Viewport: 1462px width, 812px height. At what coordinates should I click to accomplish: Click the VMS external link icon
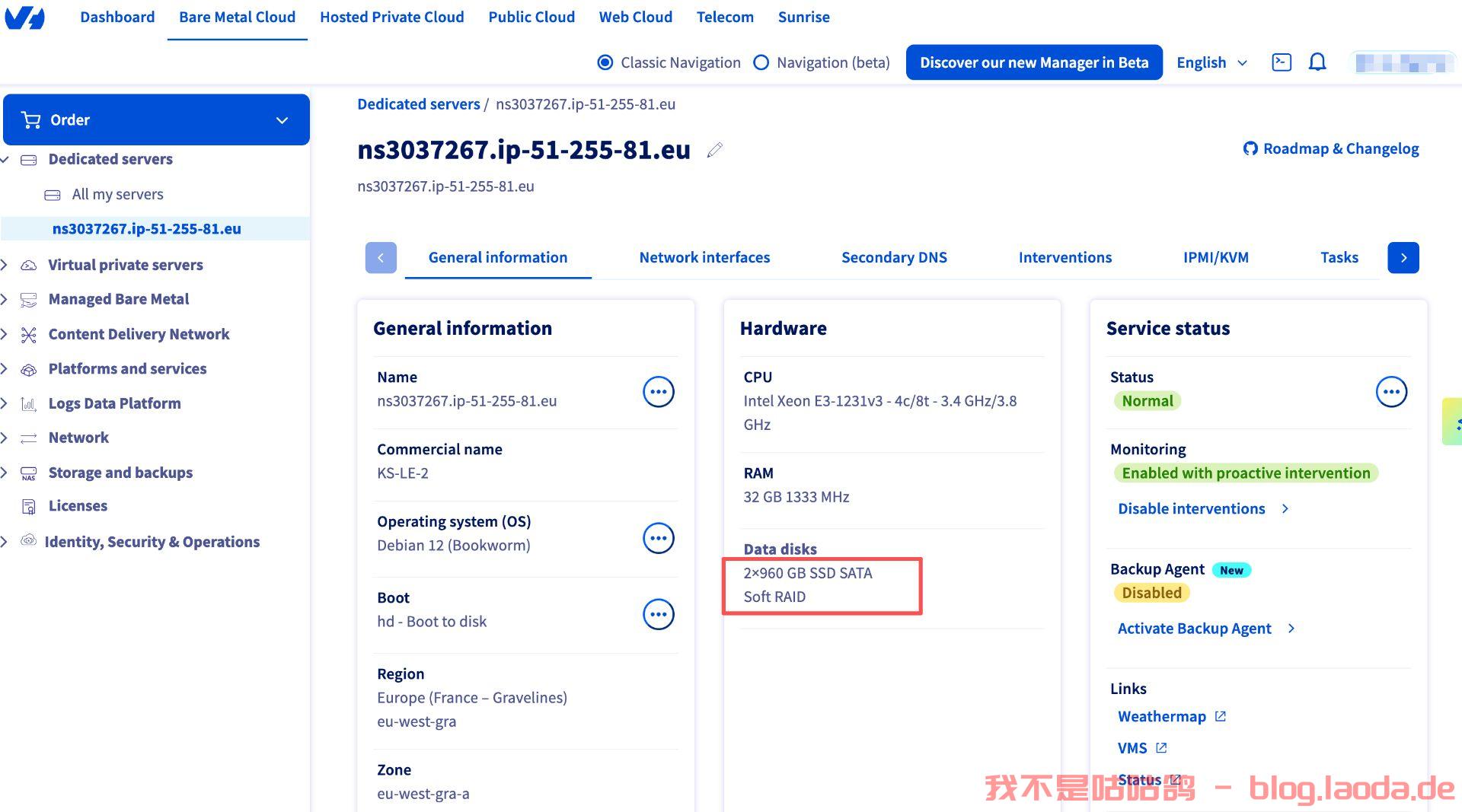tap(1161, 748)
